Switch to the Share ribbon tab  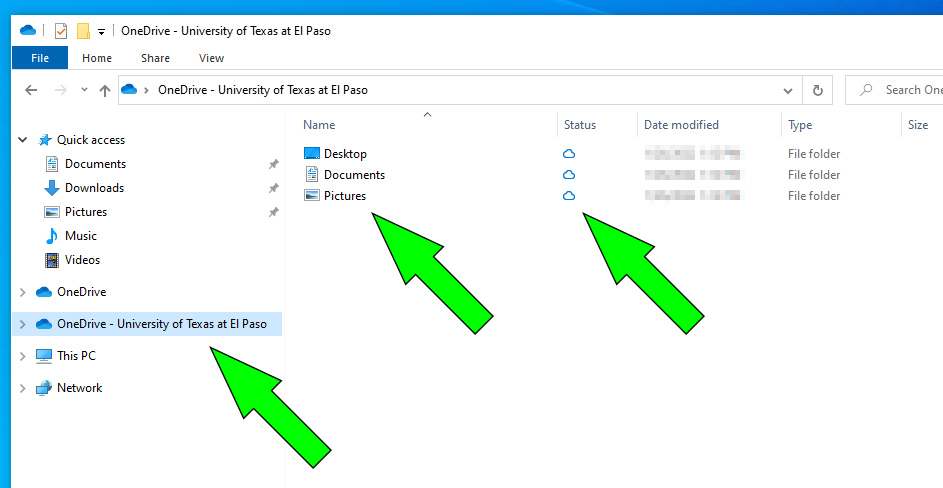[x=155, y=58]
